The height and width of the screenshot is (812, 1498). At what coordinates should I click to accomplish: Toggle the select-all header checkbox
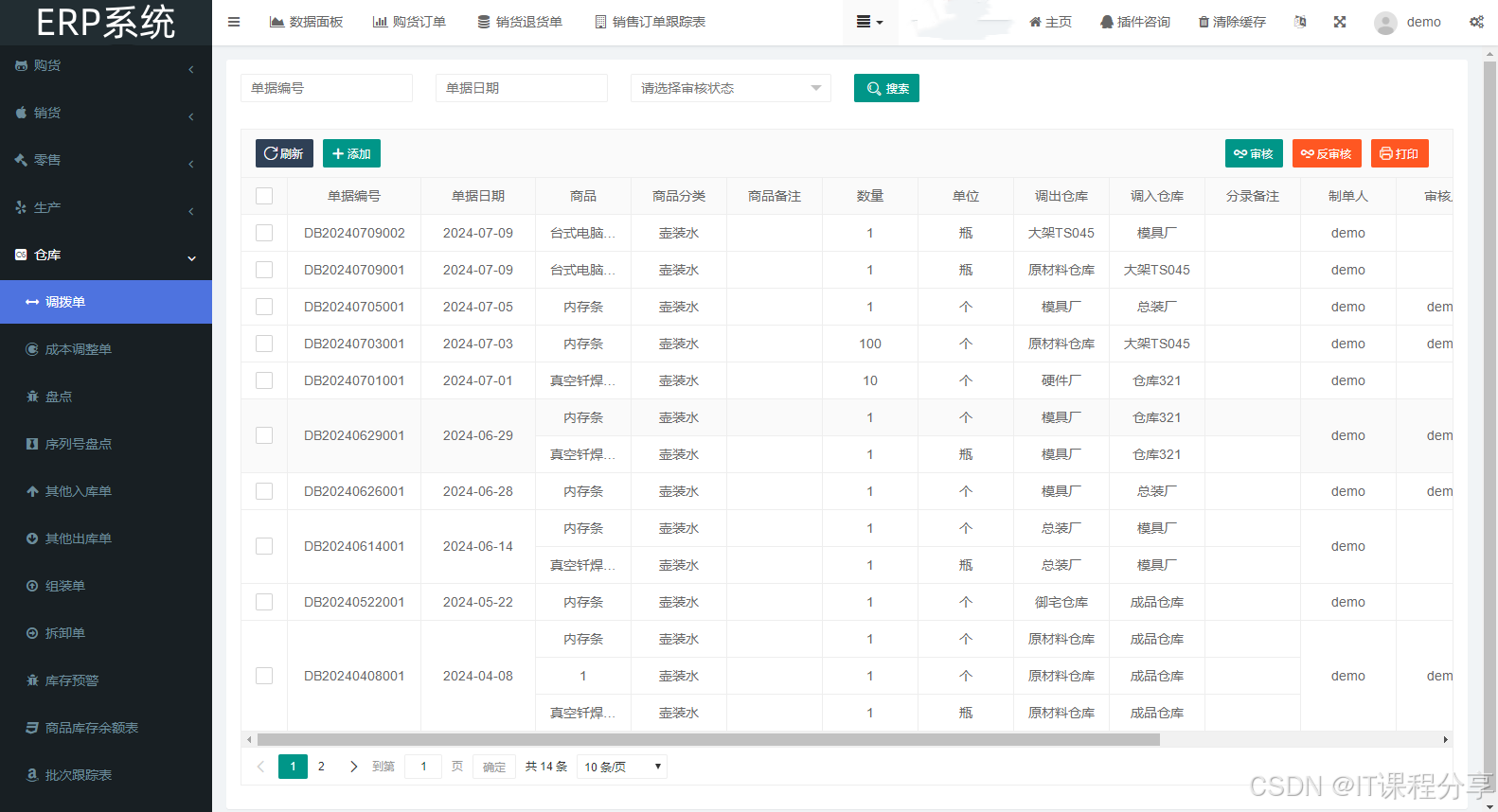pyautogui.click(x=264, y=196)
